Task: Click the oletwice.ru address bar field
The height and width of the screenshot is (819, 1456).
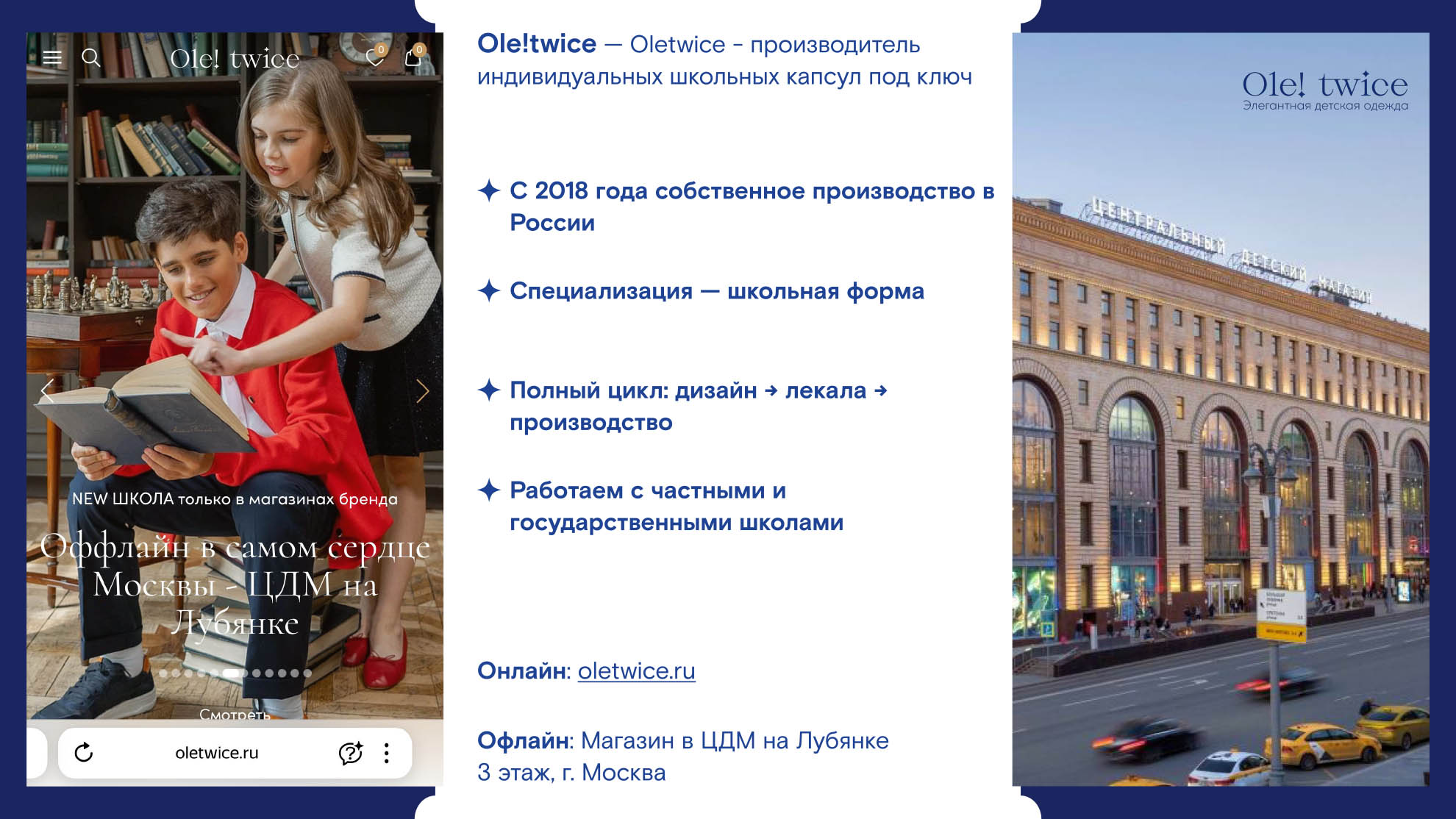Action: (x=216, y=753)
